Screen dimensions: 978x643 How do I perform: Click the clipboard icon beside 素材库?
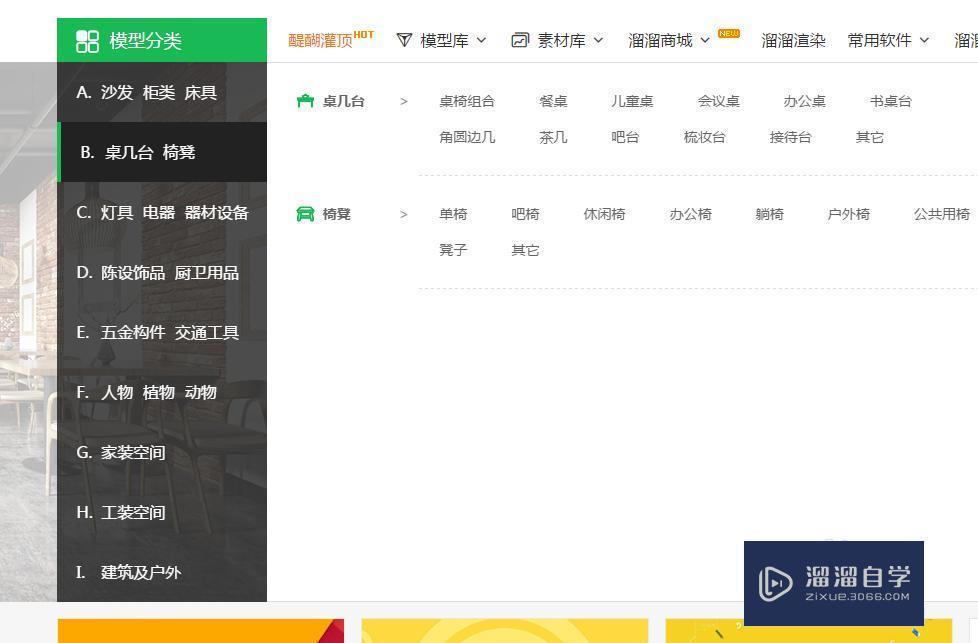click(518, 40)
